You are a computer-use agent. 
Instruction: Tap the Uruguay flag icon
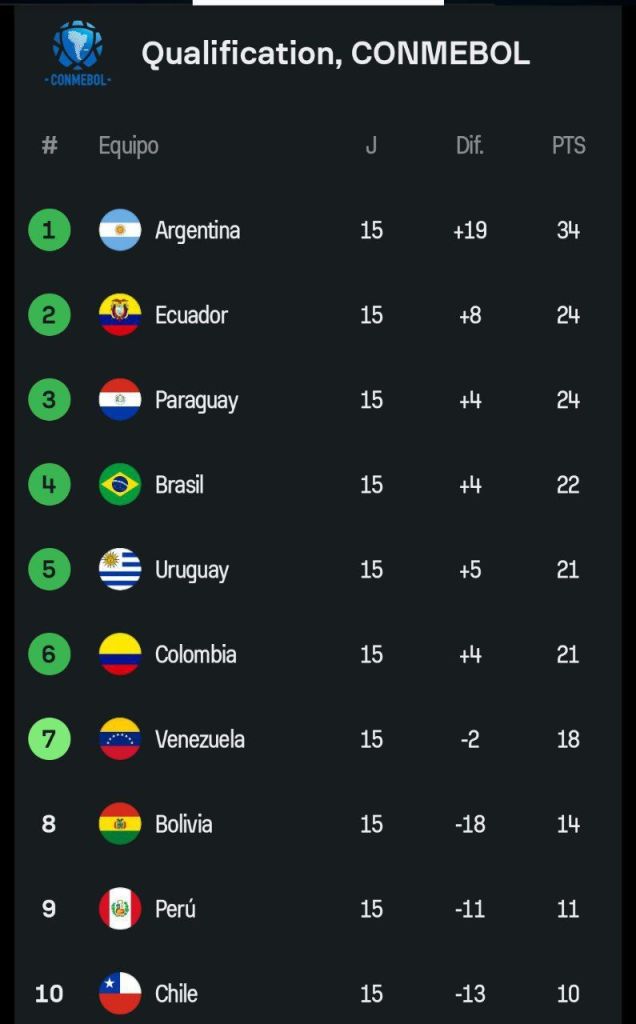point(120,570)
